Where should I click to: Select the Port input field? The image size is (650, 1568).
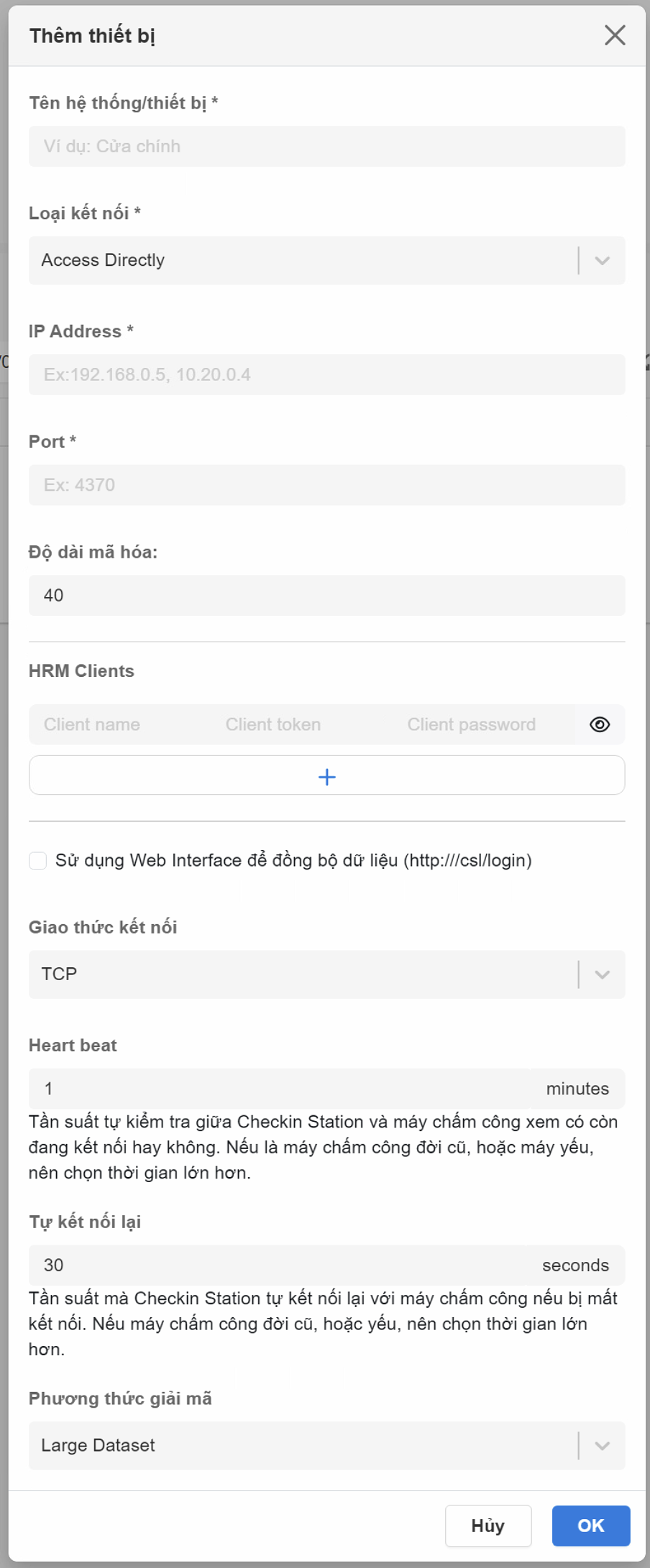tap(326, 485)
